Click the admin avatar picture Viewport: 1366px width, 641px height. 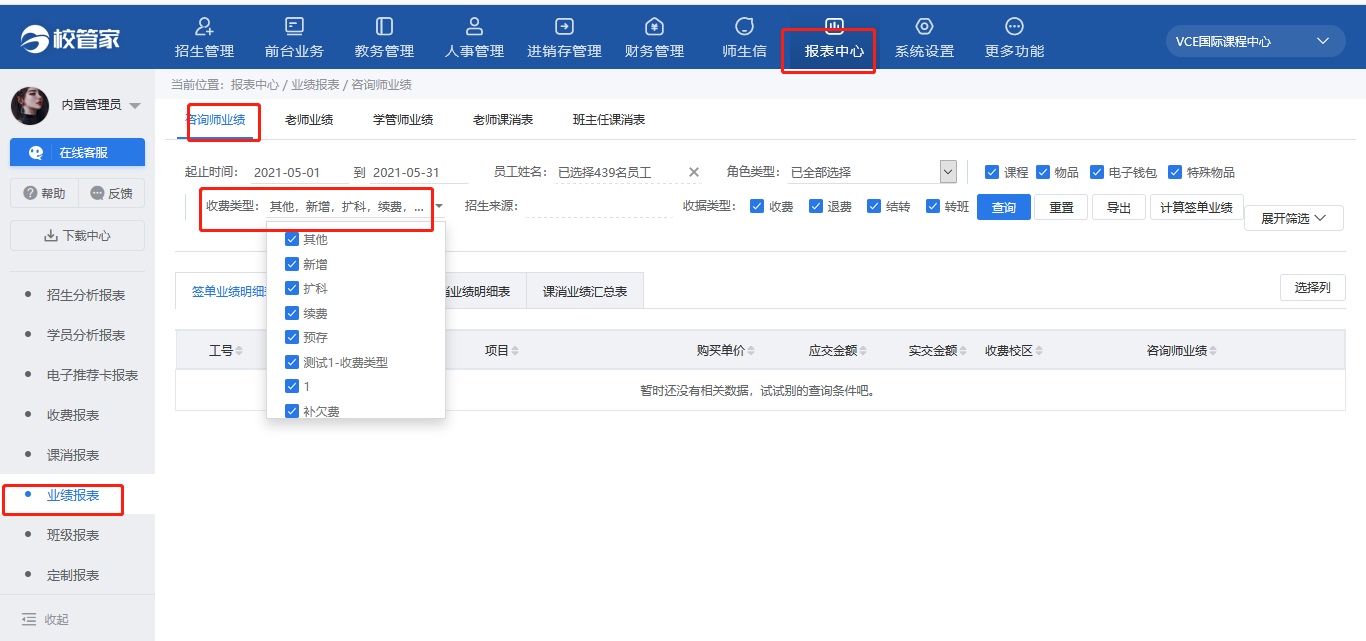[x=30, y=105]
